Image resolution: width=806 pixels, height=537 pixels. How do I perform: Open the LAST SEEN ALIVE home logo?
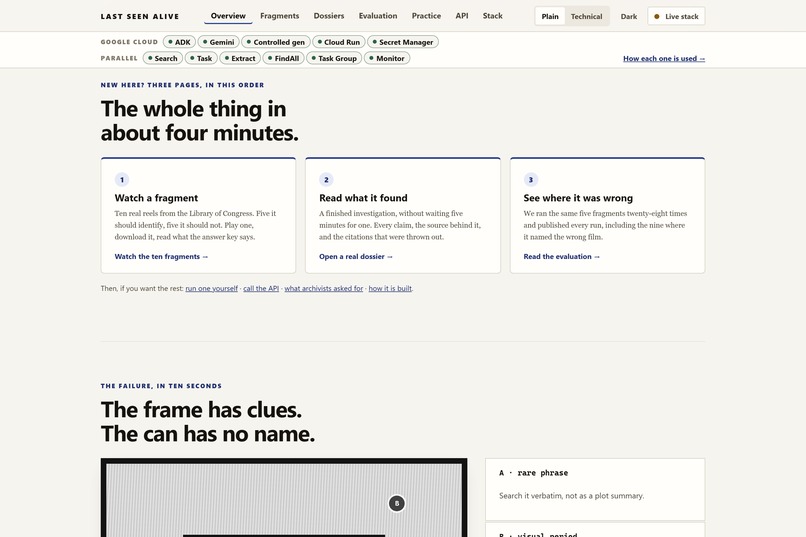[x=140, y=16]
